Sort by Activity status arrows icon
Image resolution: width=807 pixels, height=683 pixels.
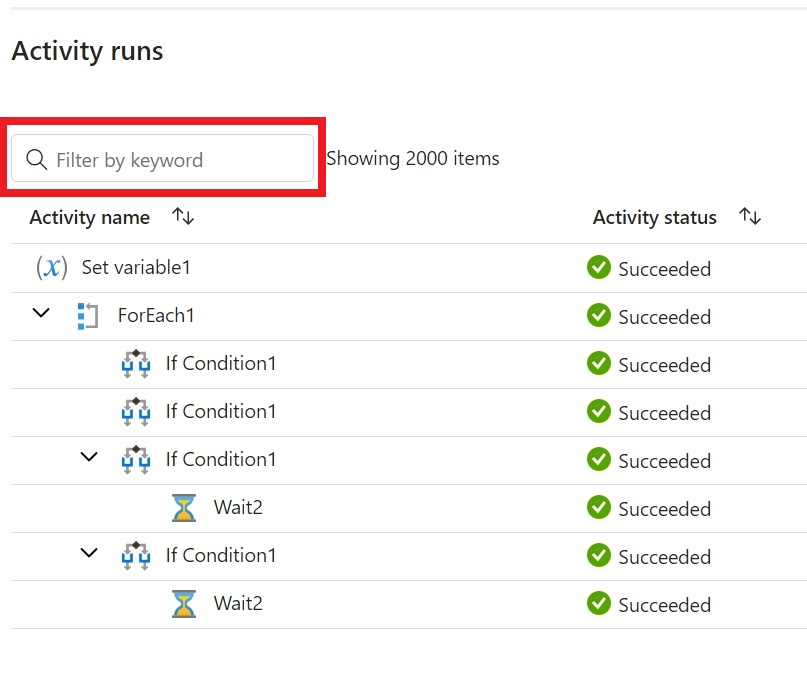750,217
